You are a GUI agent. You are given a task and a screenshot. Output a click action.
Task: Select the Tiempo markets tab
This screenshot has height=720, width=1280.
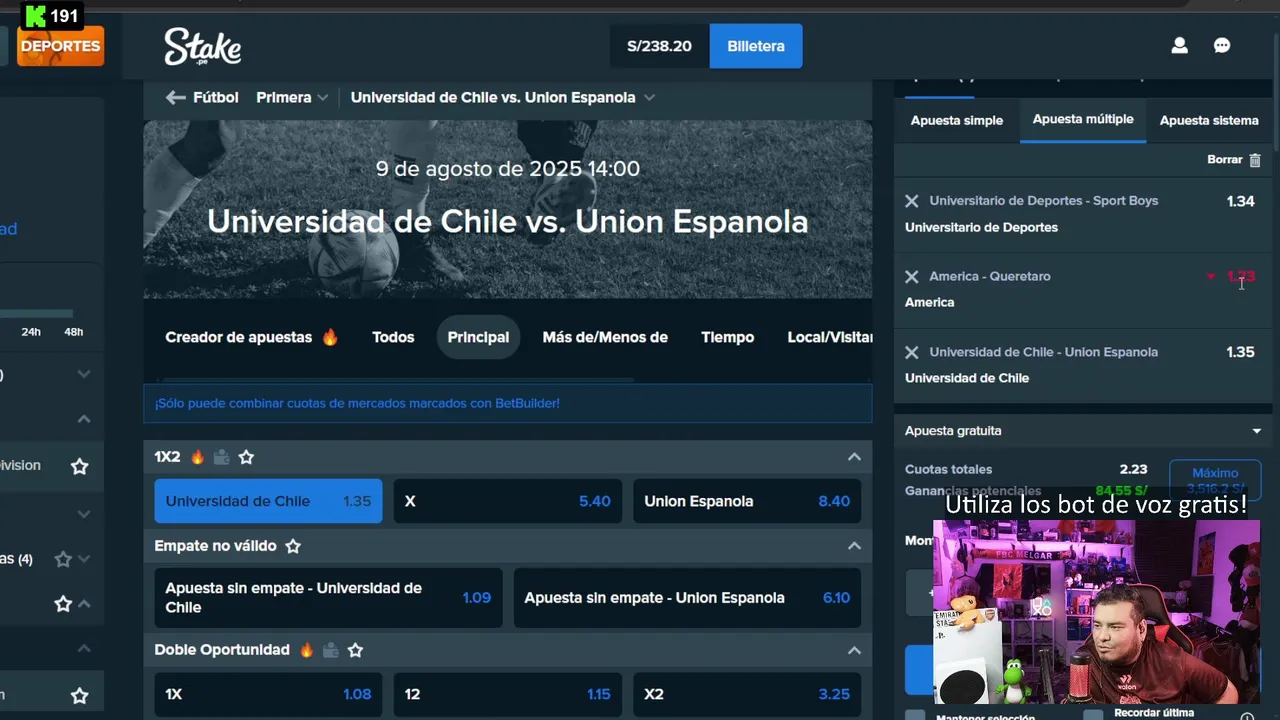click(728, 337)
